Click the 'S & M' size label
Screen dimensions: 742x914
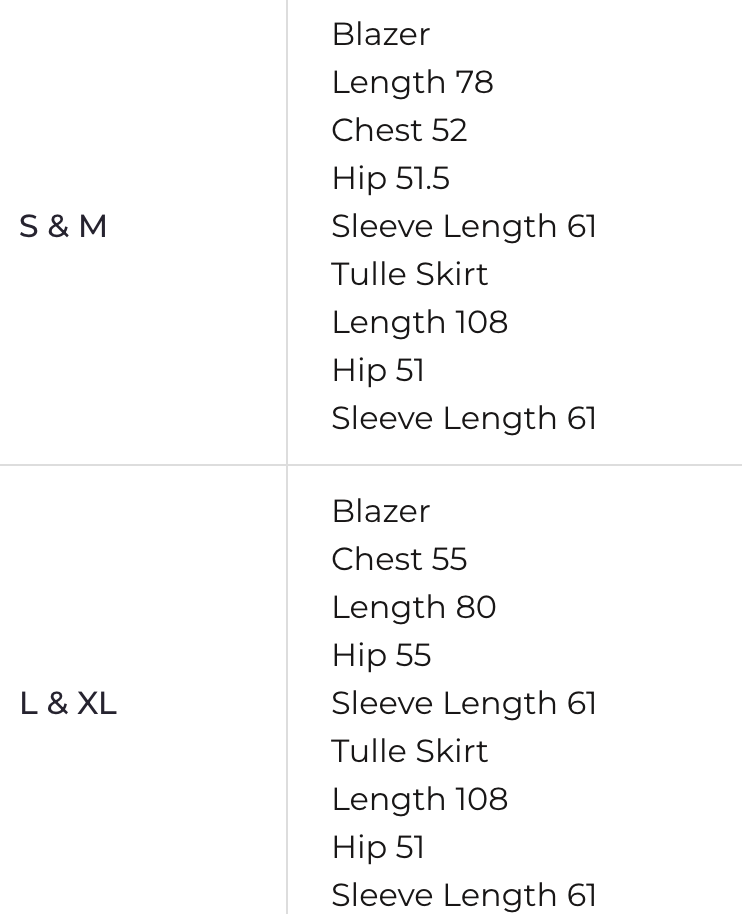click(x=63, y=227)
